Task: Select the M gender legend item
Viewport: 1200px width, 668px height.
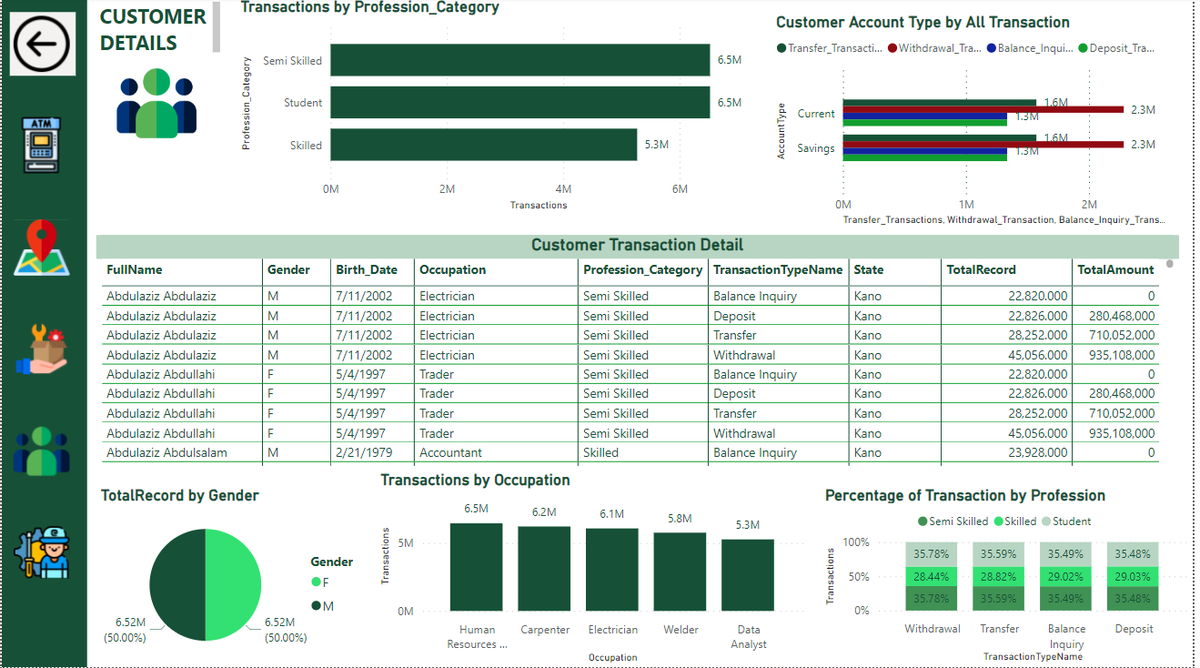Action: coord(321,606)
